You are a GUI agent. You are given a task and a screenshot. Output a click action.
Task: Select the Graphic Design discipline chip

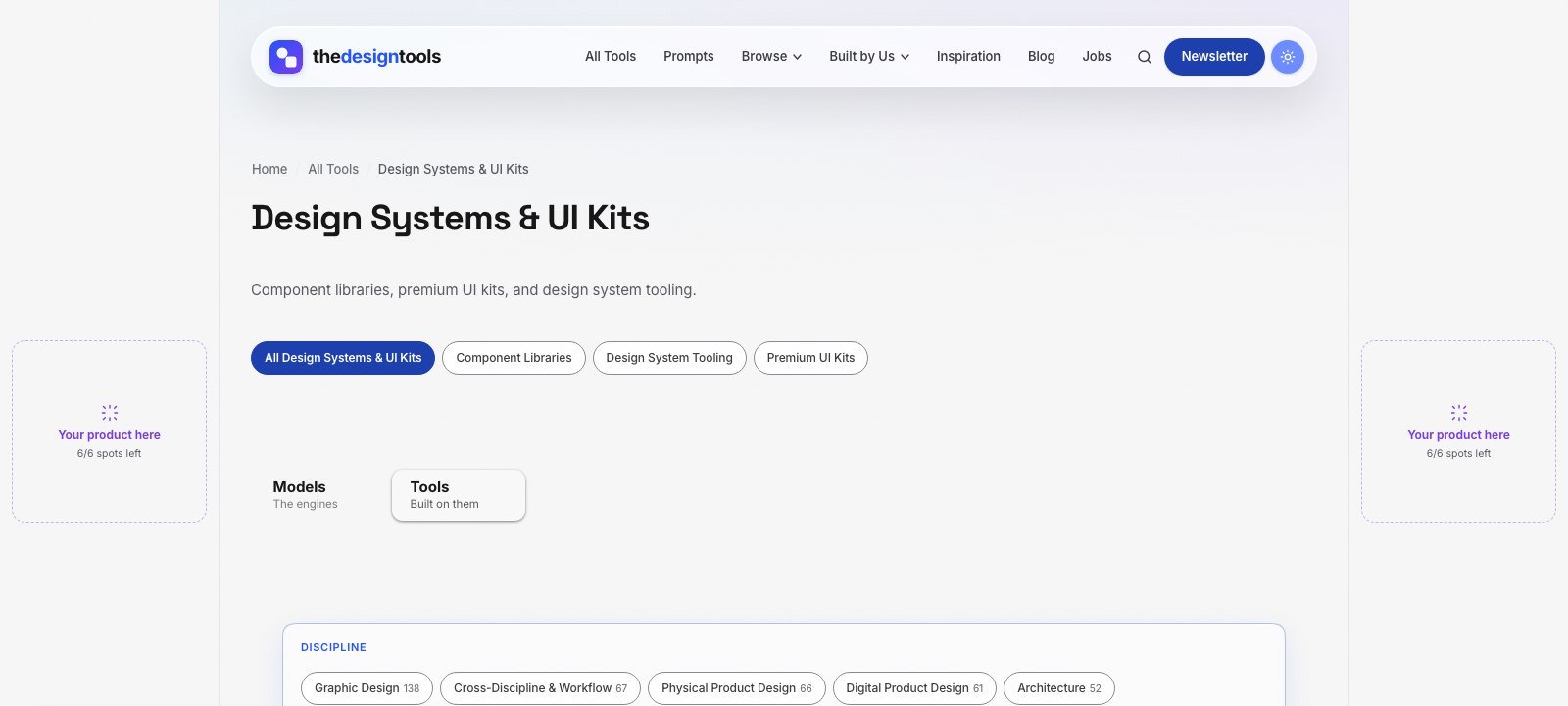click(367, 688)
